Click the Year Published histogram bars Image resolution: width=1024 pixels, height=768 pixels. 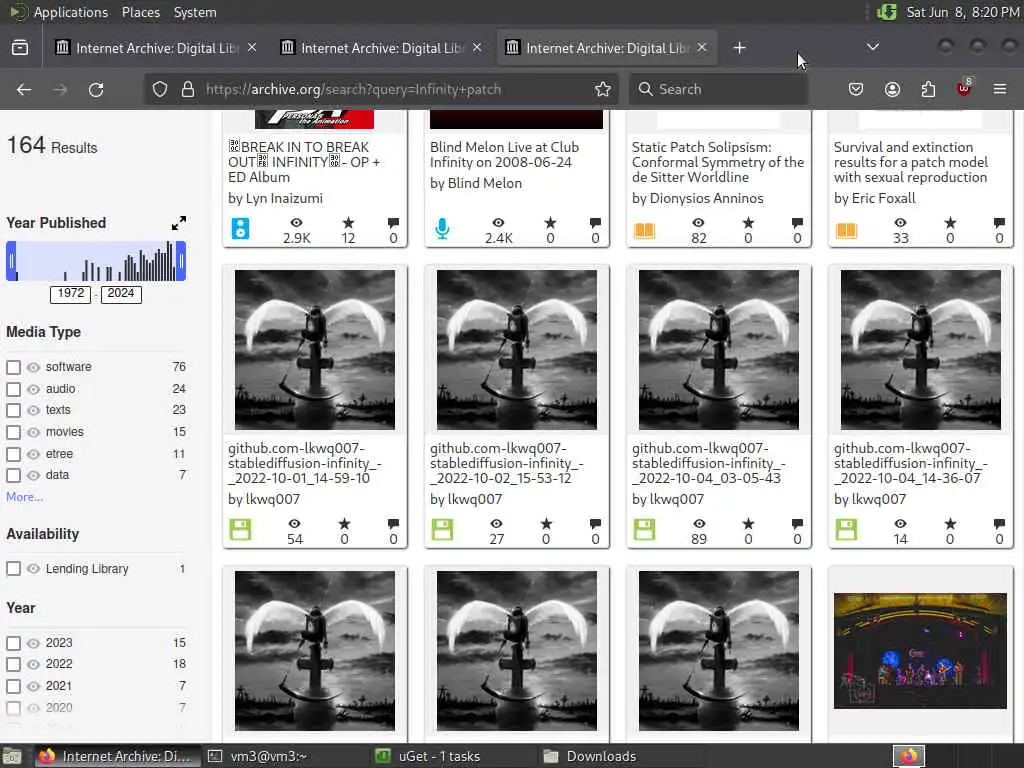96,261
